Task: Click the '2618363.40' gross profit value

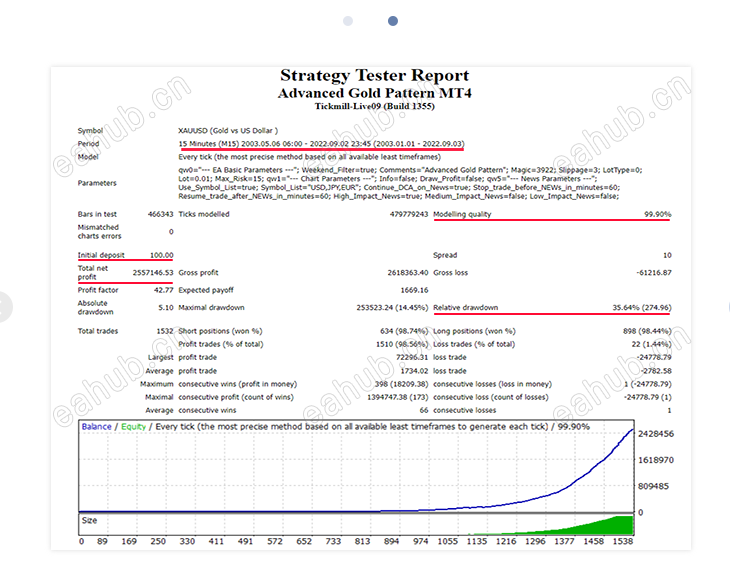Action: click(408, 272)
